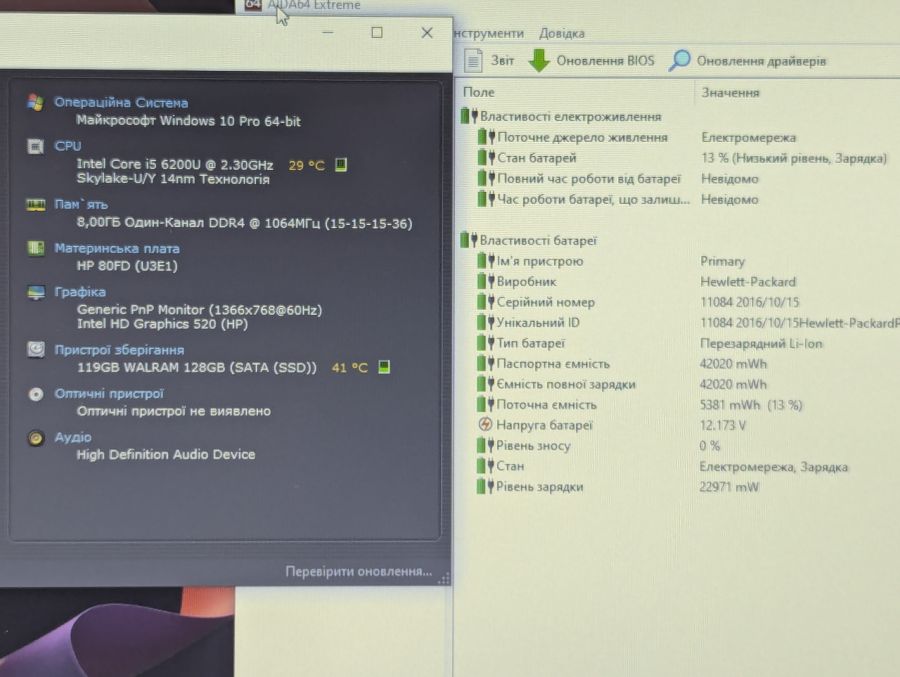Click the drive icon beside Пристрої зберігання
Screen dimensions: 900x677
tap(36, 349)
